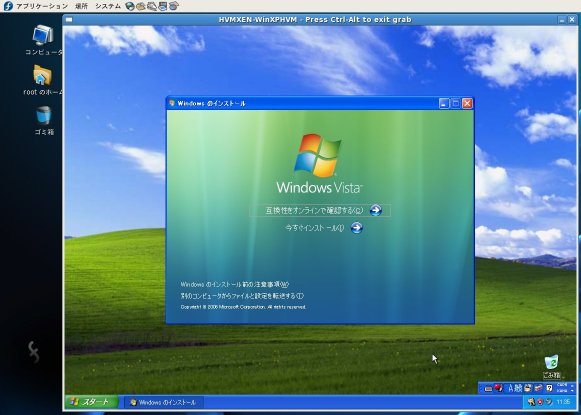The height and width of the screenshot is (415, 581).
Task: Click 別のコンピュータからファイルと設定を転送する link
Action: (x=242, y=296)
